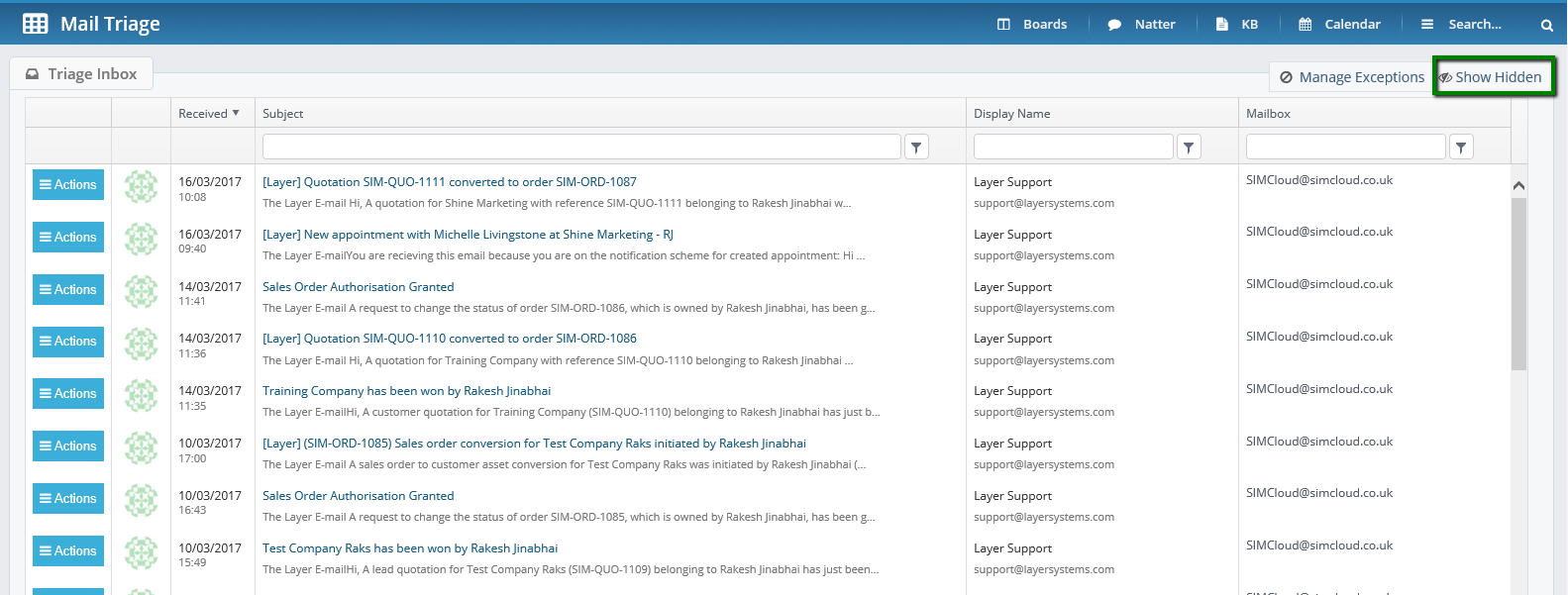The image size is (1568, 595).
Task: Click sender avatar for SIM-ORD-1085 email
Action: tap(142, 447)
